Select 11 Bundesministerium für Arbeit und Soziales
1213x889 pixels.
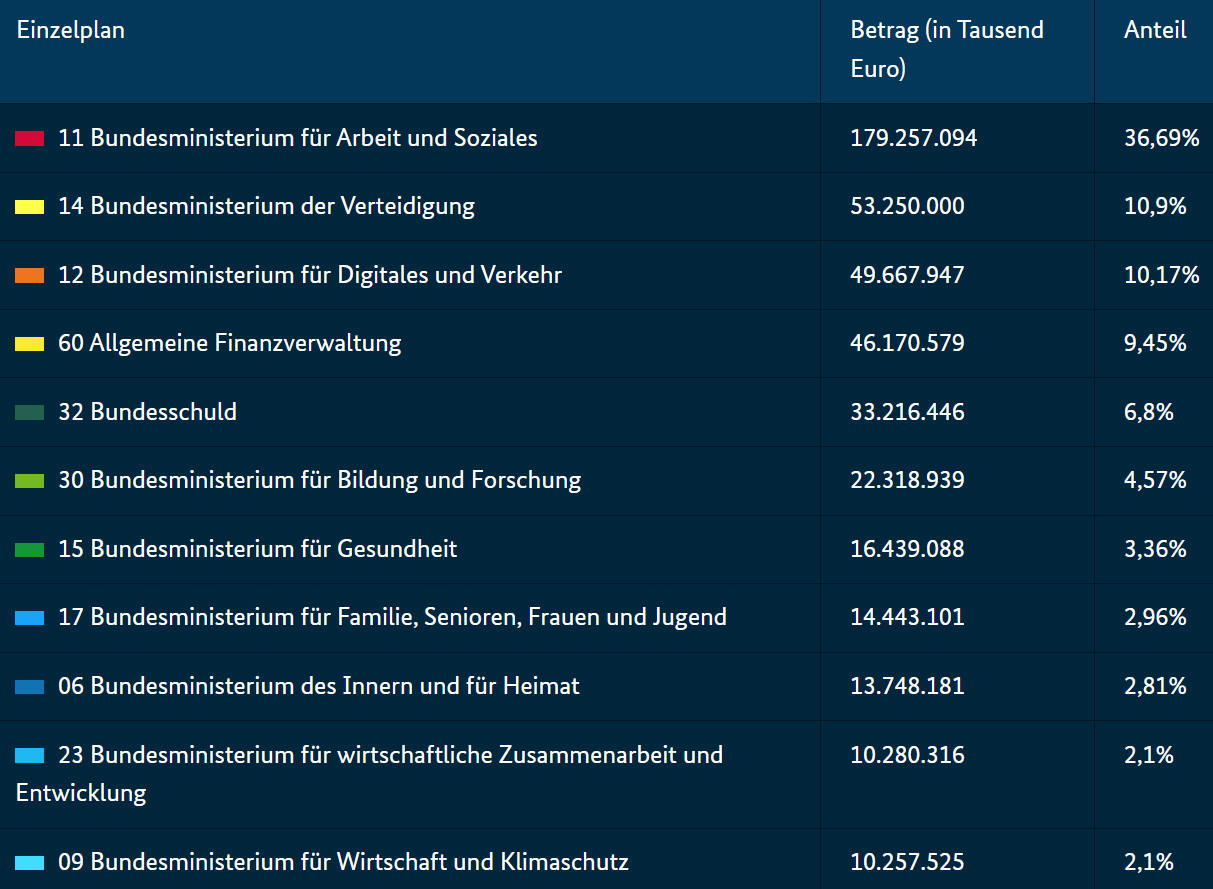pyautogui.click(x=298, y=138)
